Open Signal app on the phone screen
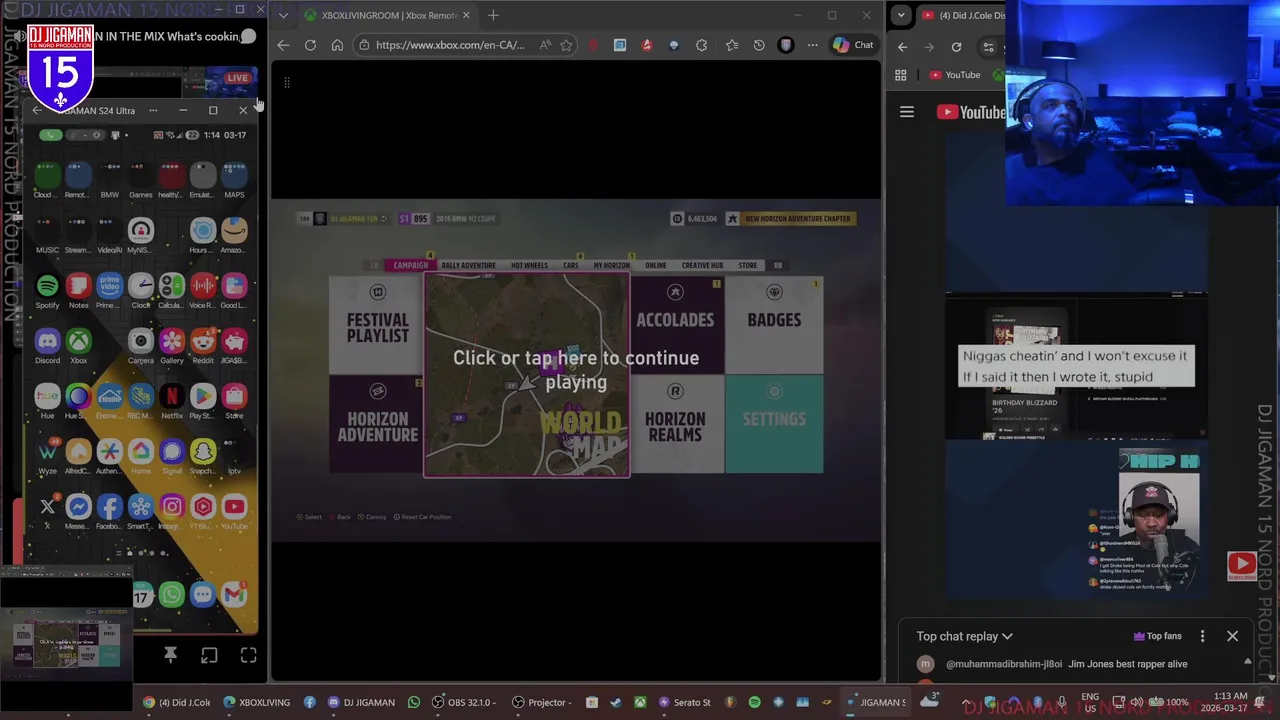This screenshot has height=720, width=1280. tap(172, 452)
